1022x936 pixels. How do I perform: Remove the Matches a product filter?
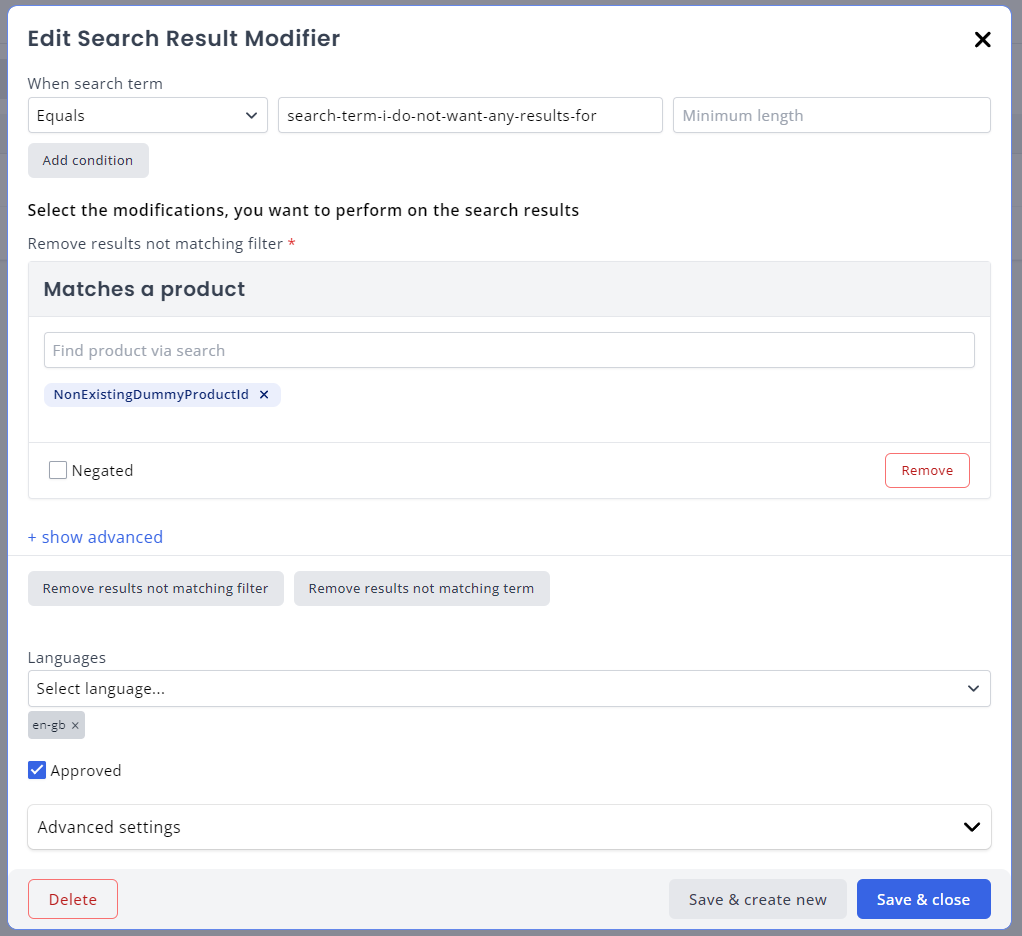927,470
